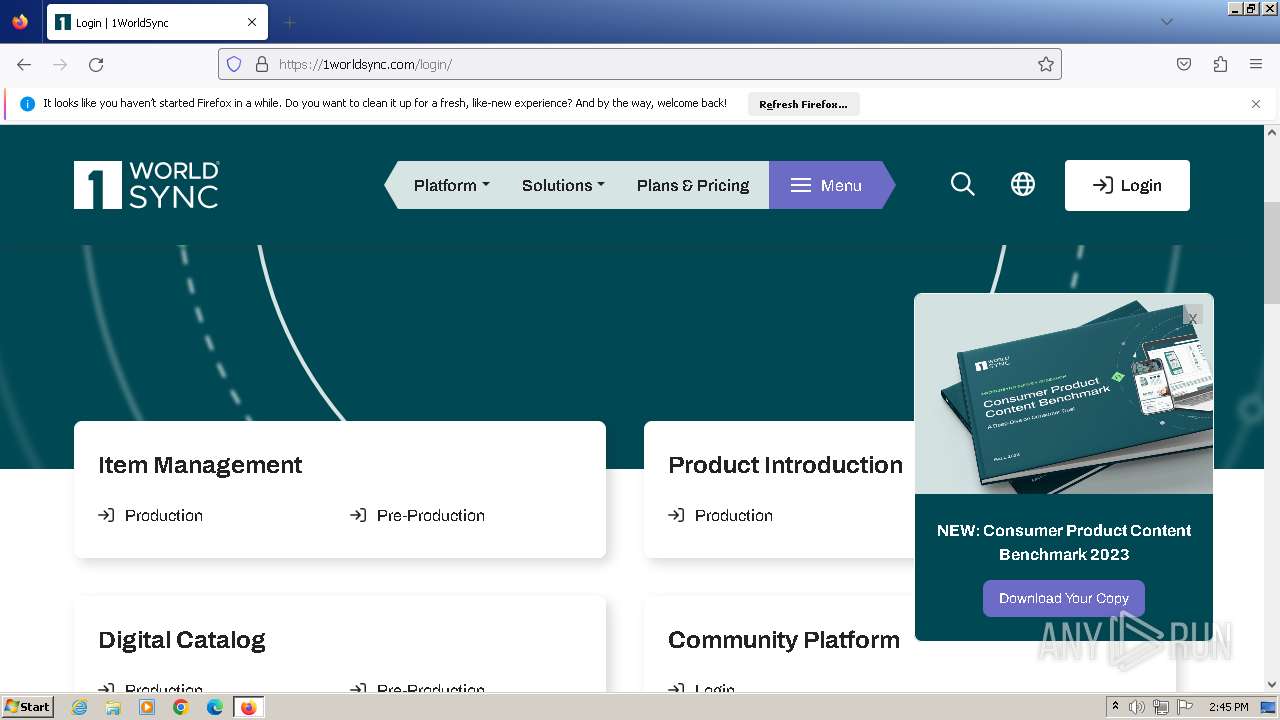
Task: Click Refresh Firefox button
Action: pyautogui.click(x=803, y=104)
